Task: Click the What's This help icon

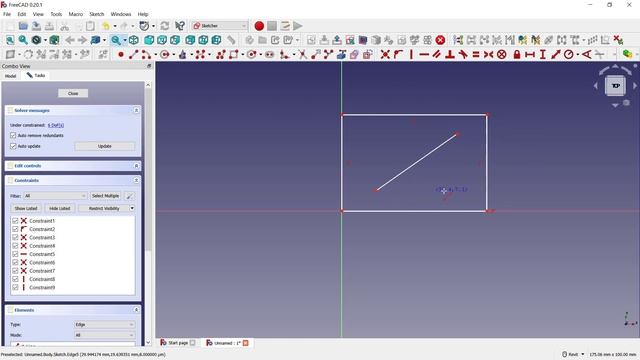Action: point(180,26)
